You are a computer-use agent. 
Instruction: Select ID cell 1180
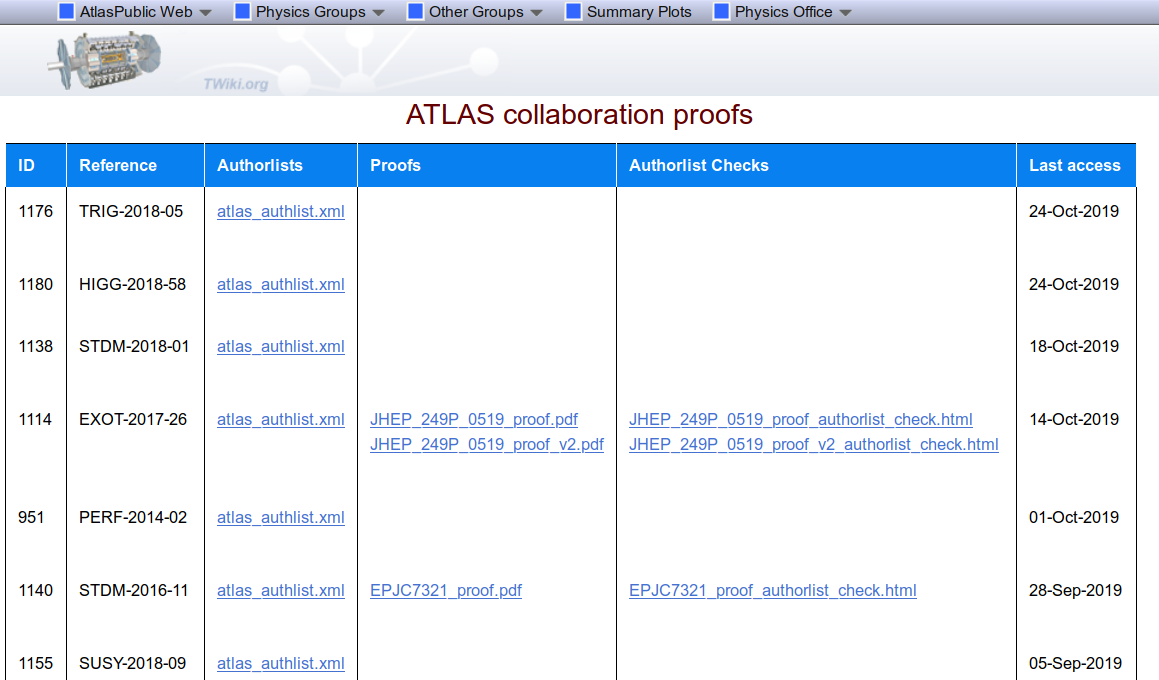(x=35, y=285)
